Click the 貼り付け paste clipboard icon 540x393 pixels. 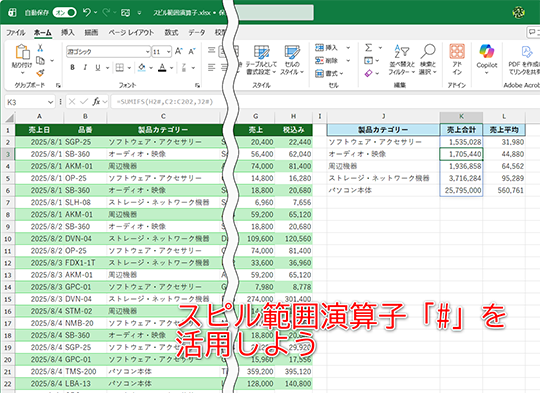coord(22,52)
